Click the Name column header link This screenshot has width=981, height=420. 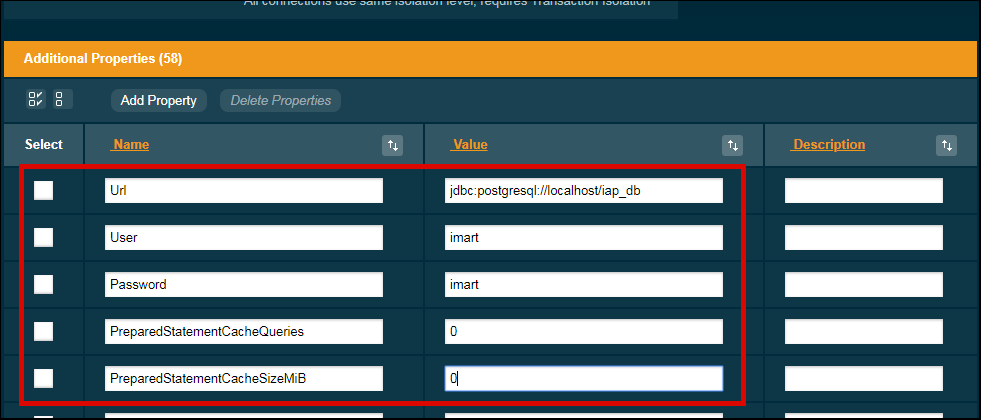coord(130,145)
